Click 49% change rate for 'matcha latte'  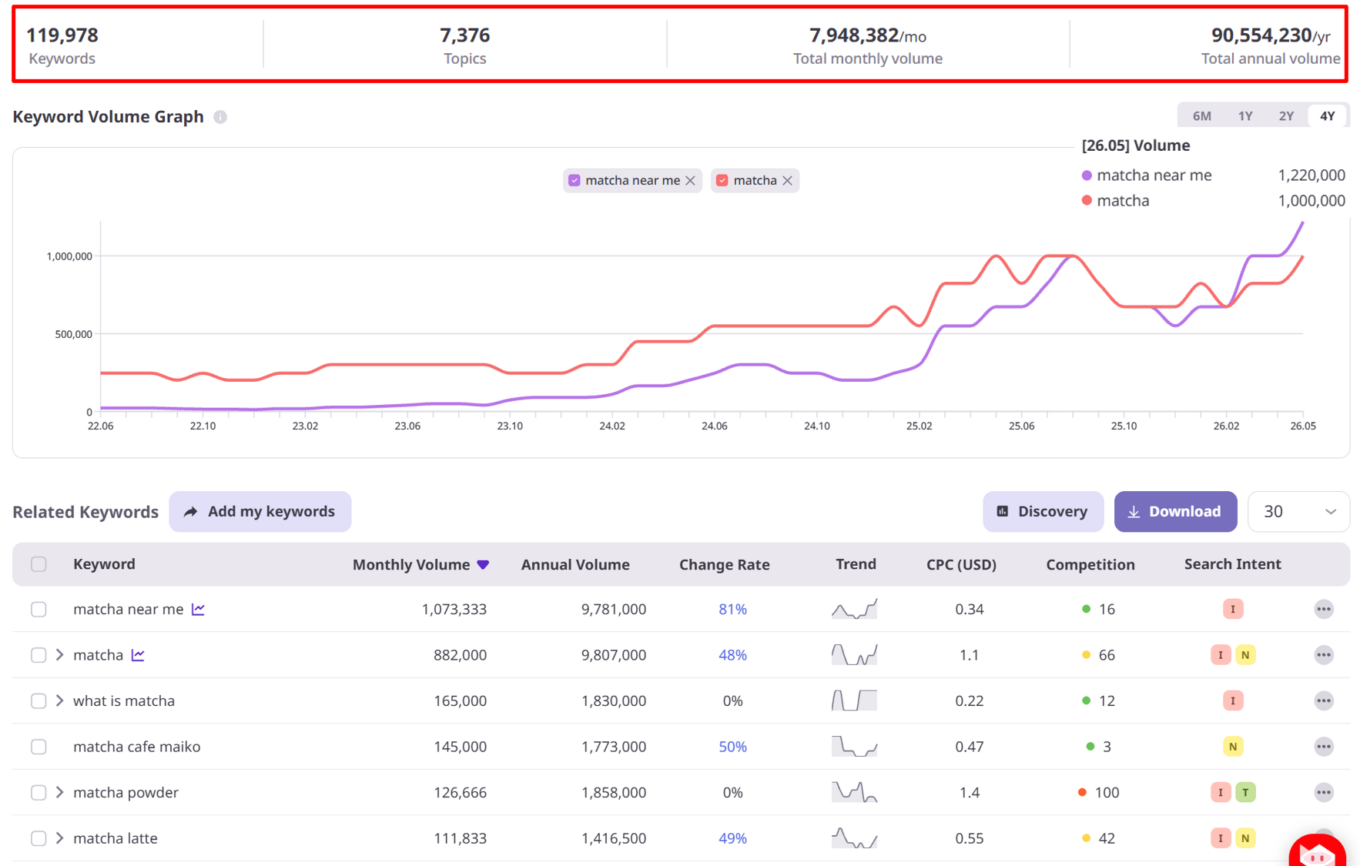733,839
